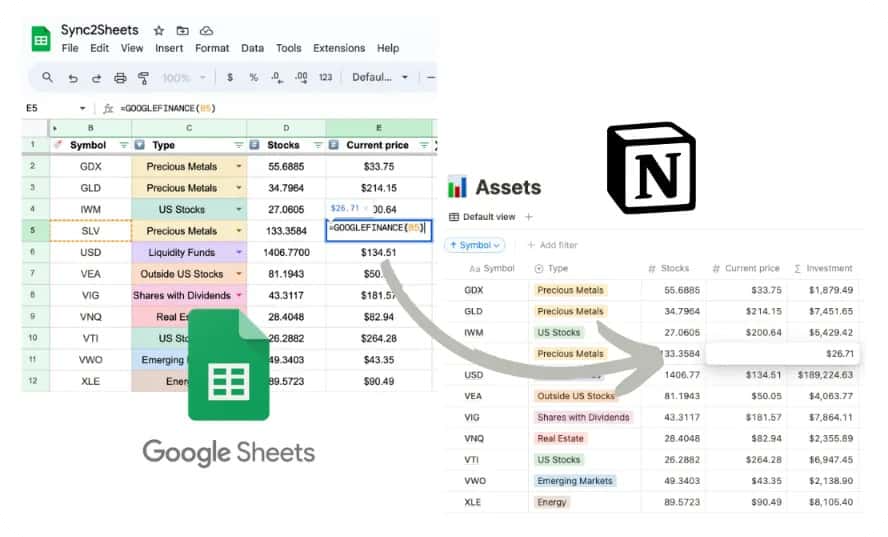Open Type dropdown for USD row

(238, 253)
